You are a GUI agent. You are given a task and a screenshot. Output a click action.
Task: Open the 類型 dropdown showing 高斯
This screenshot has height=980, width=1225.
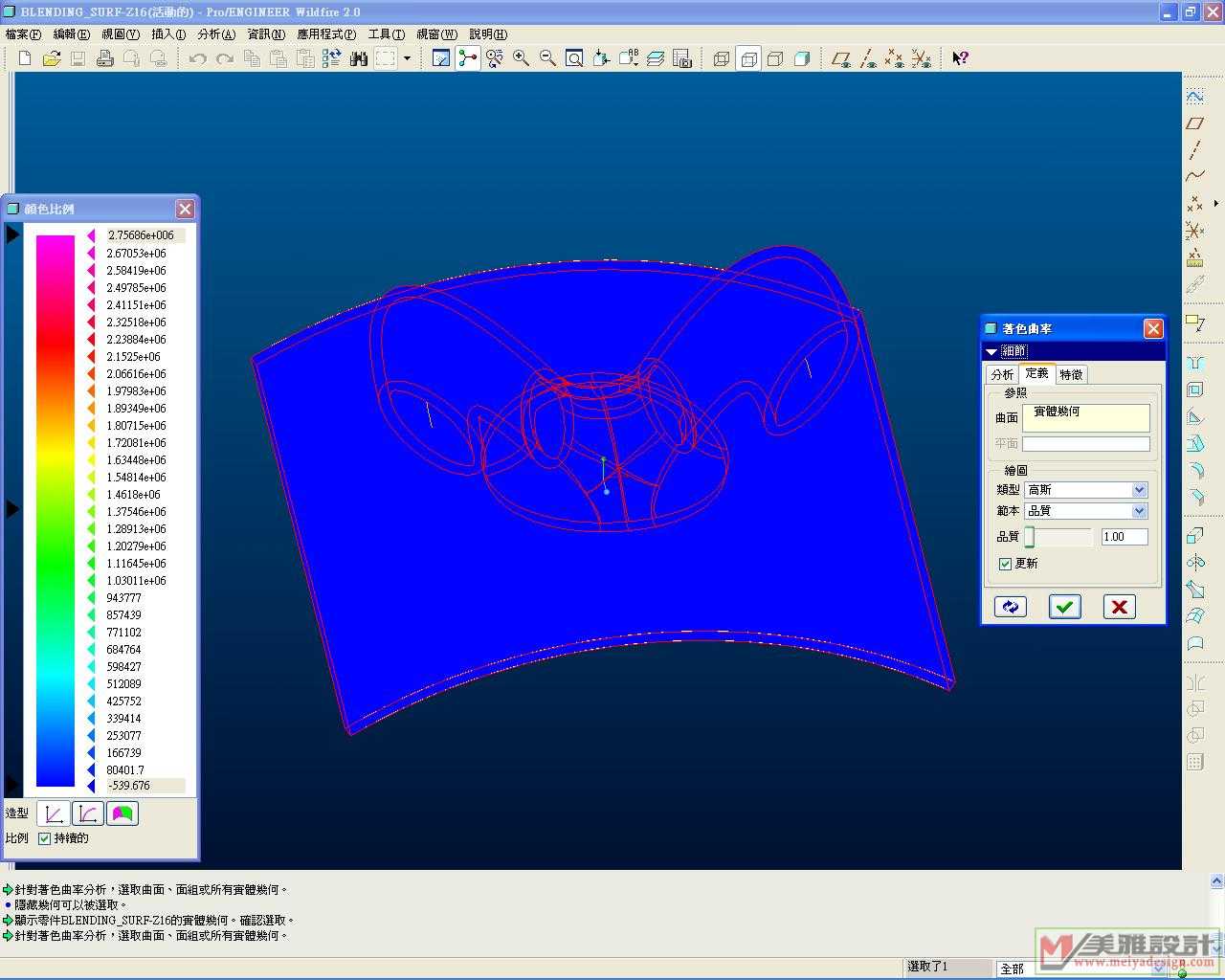(x=1139, y=490)
